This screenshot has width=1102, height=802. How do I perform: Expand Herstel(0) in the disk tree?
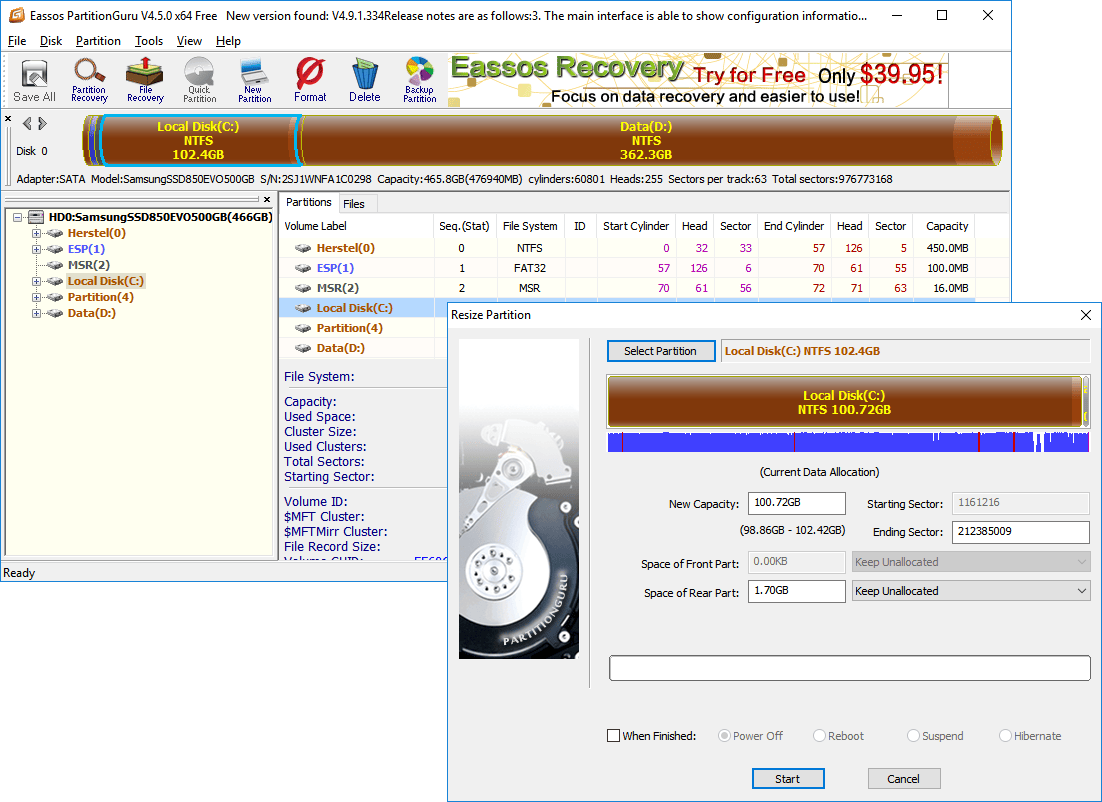click(36, 233)
